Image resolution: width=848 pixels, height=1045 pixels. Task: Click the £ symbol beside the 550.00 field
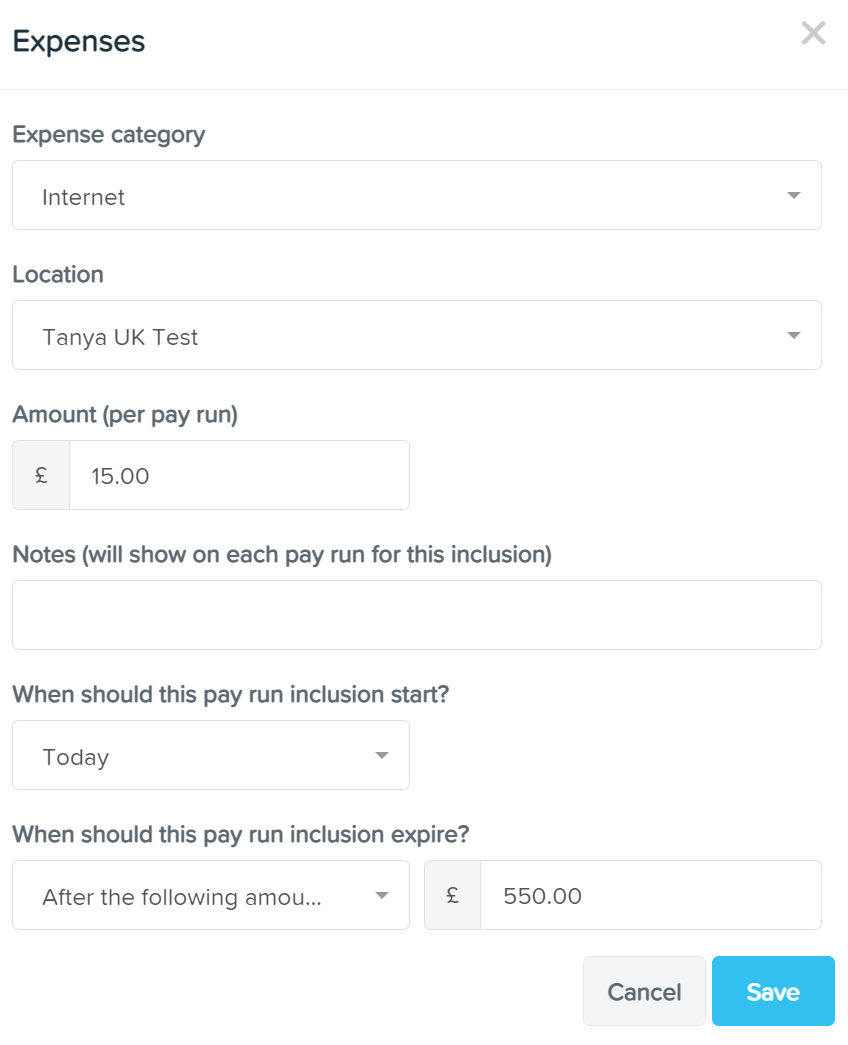click(453, 895)
